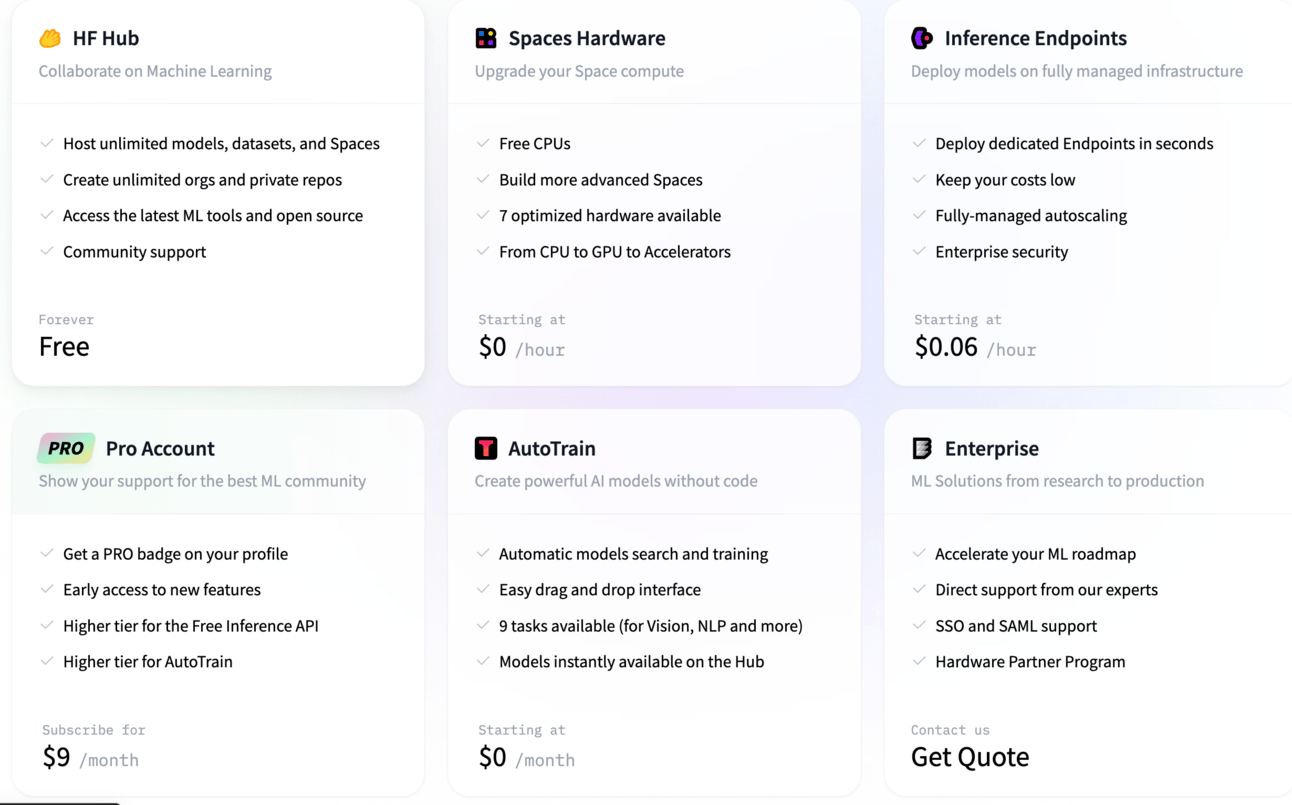This screenshot has width=1292, height=805.
Task: Click the HF Hub hugging hands icon
Action: pyautogui.click(x=50, y=39)
